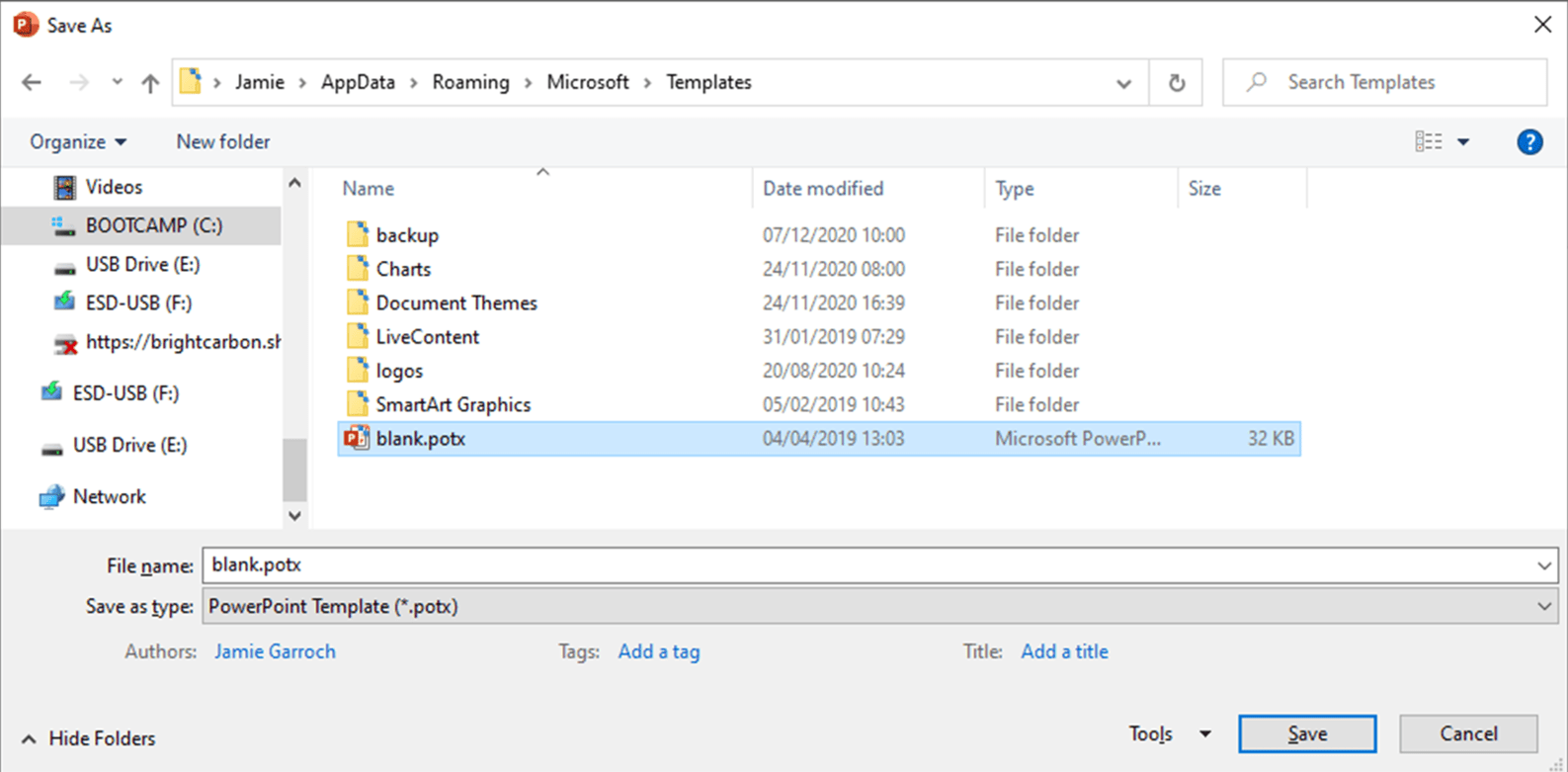
Task: Select the blank.potx PowerPoint file icon
Action: pyautogui.click(x=357, y=438)
